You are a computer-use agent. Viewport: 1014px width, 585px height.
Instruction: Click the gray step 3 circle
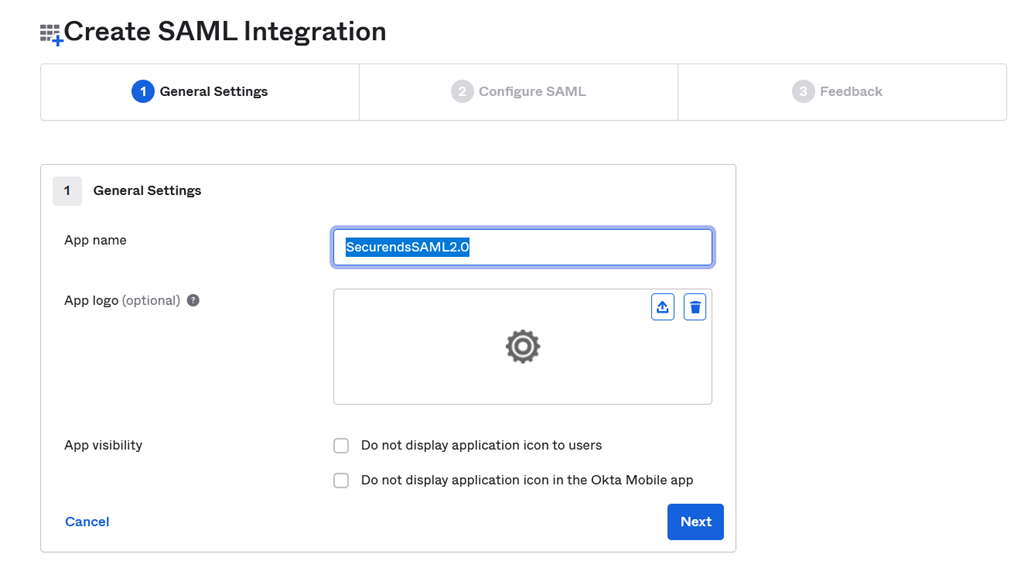pyautogui.click(x=803, y=92)
